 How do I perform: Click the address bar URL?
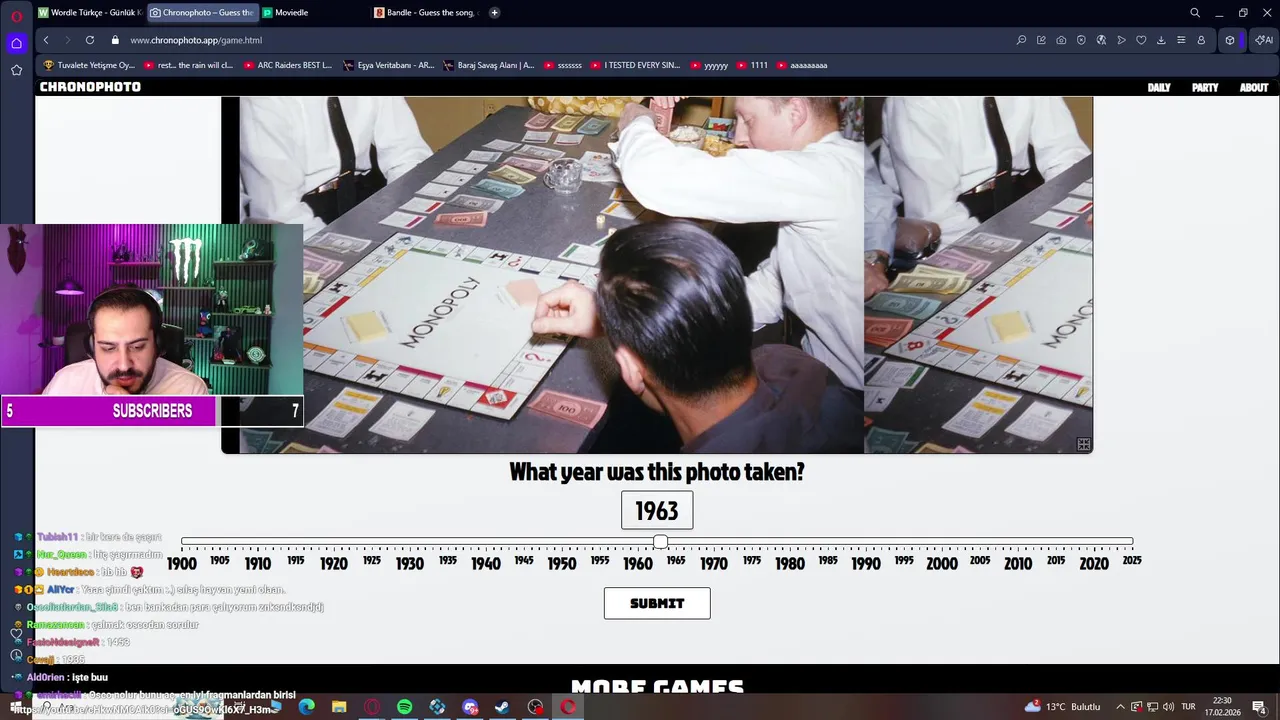196,40
